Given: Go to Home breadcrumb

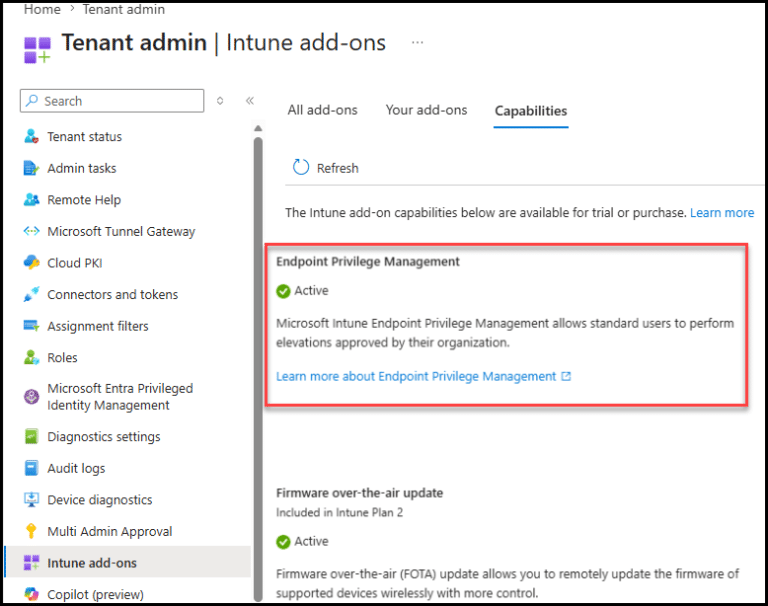Looking at the screenshot, I should (x=42, y=9).
